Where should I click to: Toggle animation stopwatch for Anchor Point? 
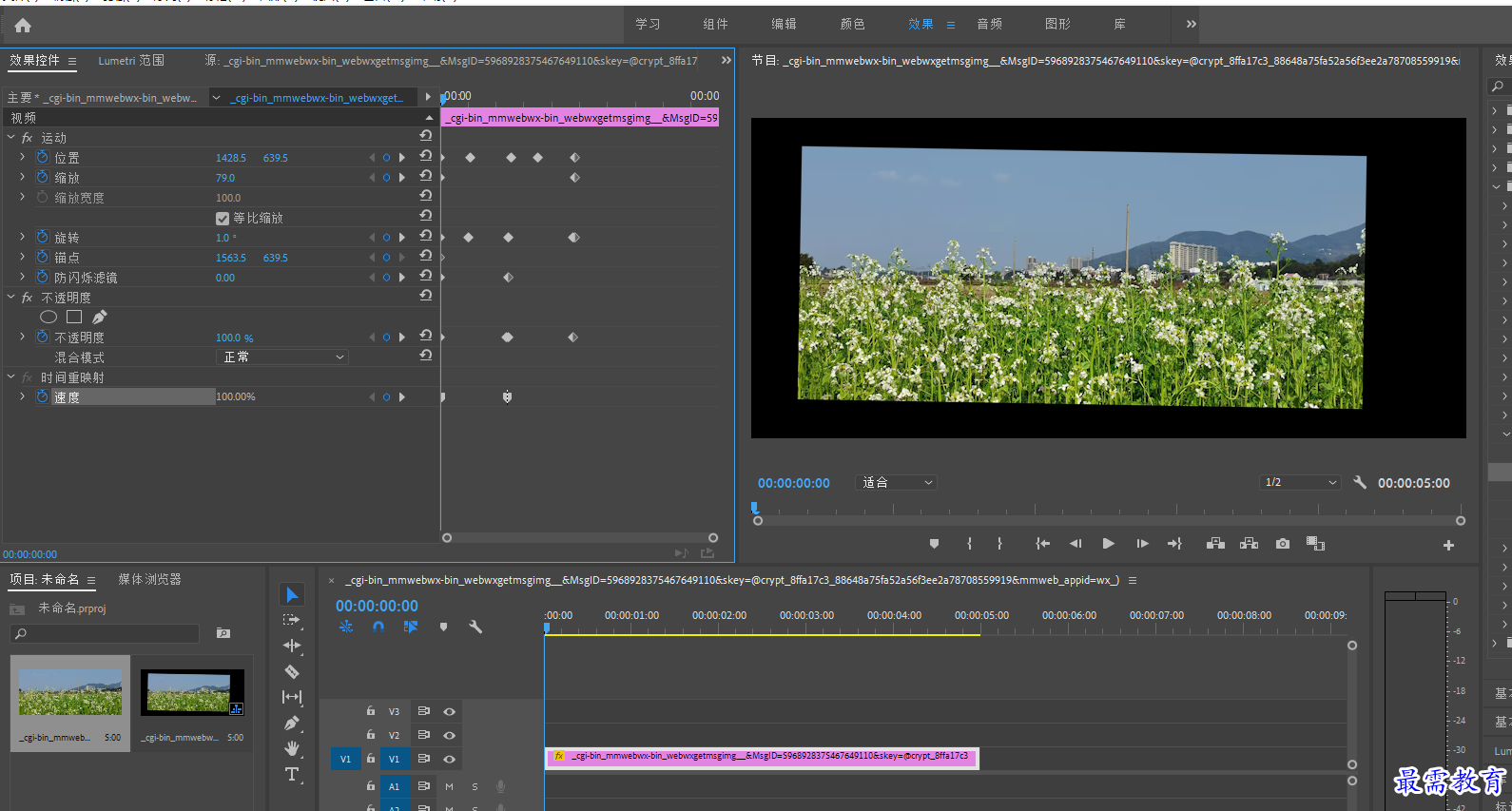42,257
